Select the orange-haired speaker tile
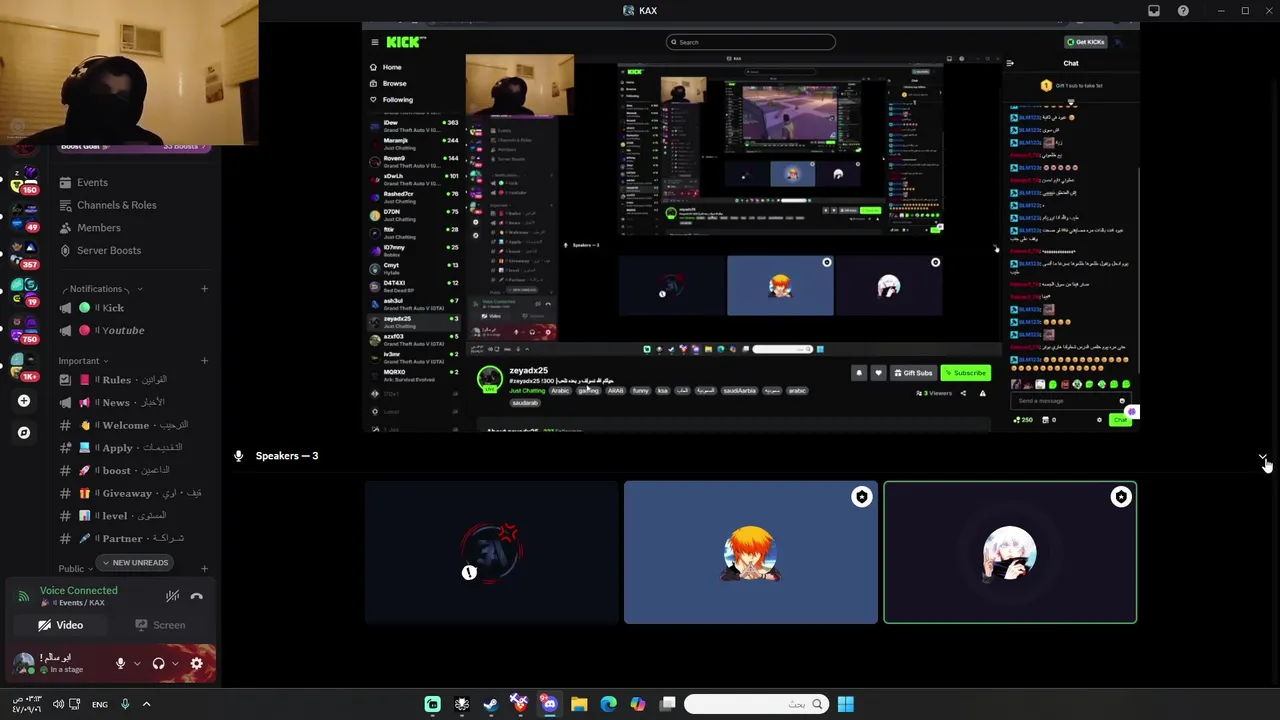Image resolution: width=1280 pixels, height=720 pixels. (751, 552)
